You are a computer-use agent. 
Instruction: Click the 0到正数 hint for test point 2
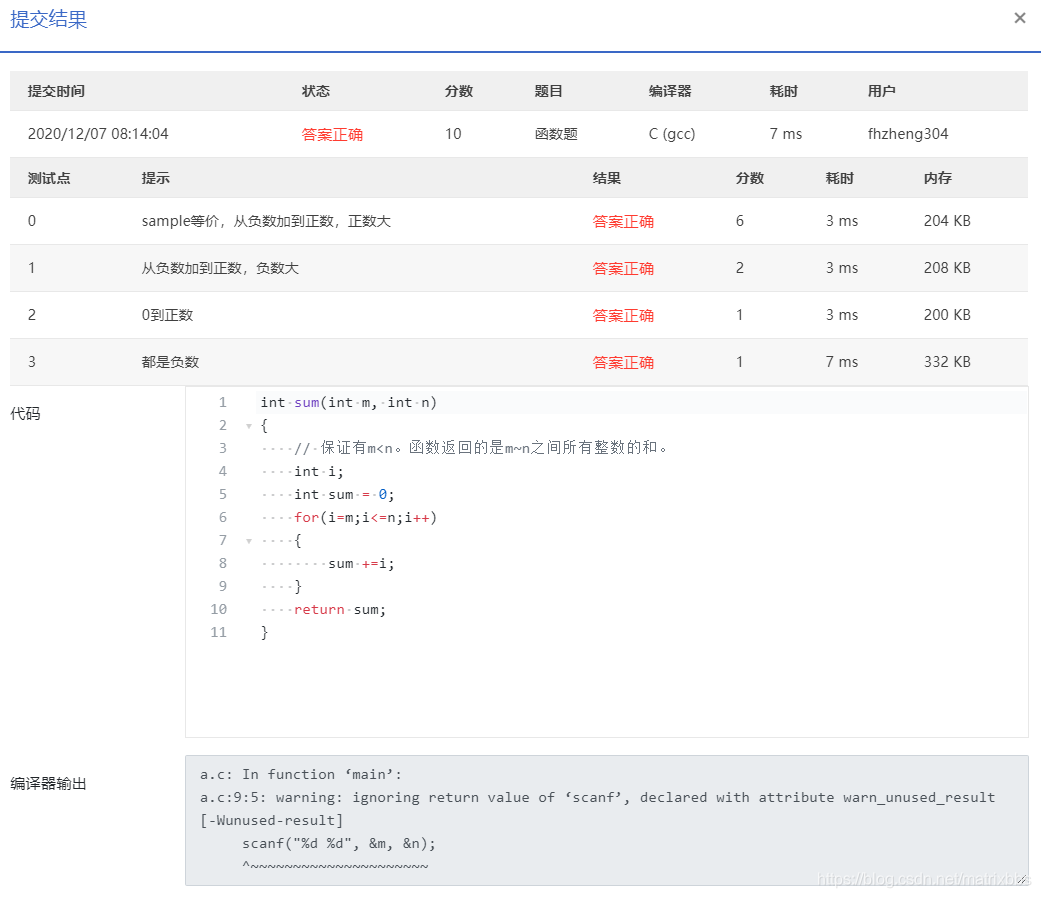pos(168,314)
